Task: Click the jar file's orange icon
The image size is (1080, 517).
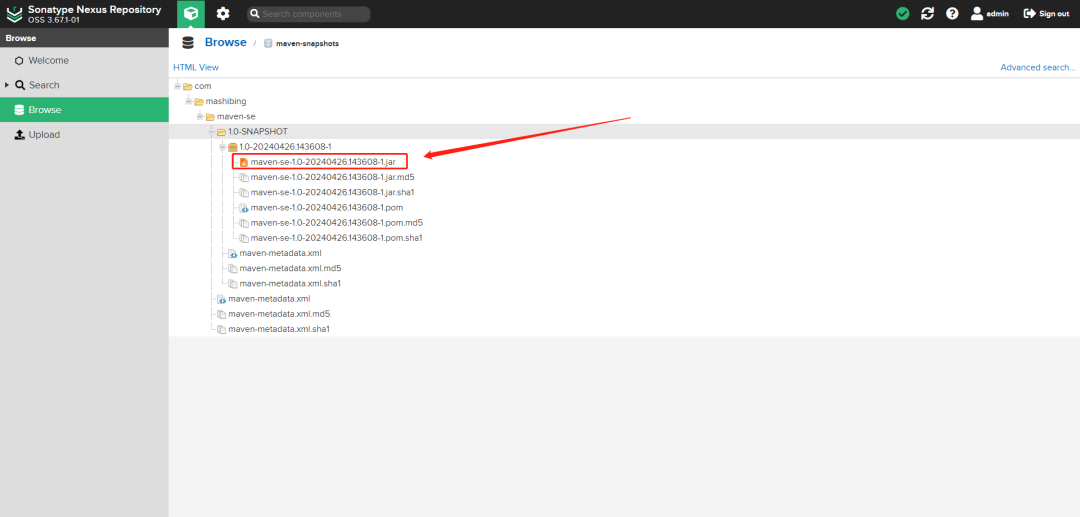Action: pyautogui.click(x=244, y=162)
